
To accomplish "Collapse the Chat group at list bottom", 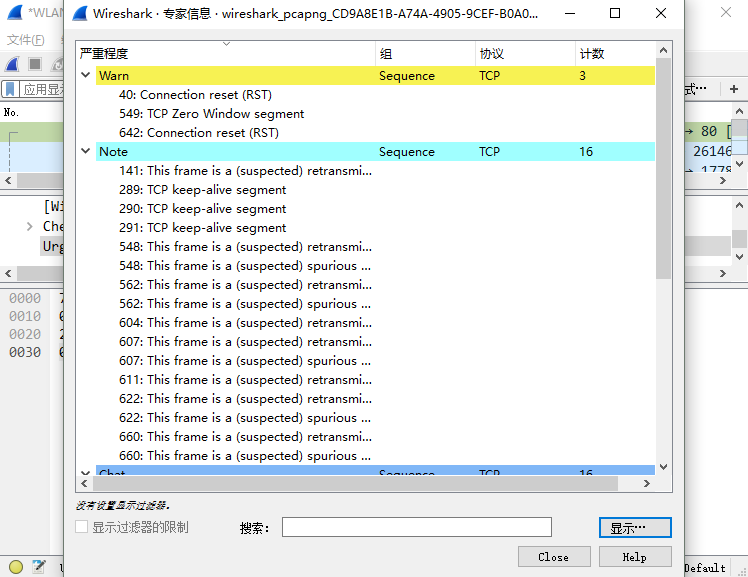I will coord(86,473).
